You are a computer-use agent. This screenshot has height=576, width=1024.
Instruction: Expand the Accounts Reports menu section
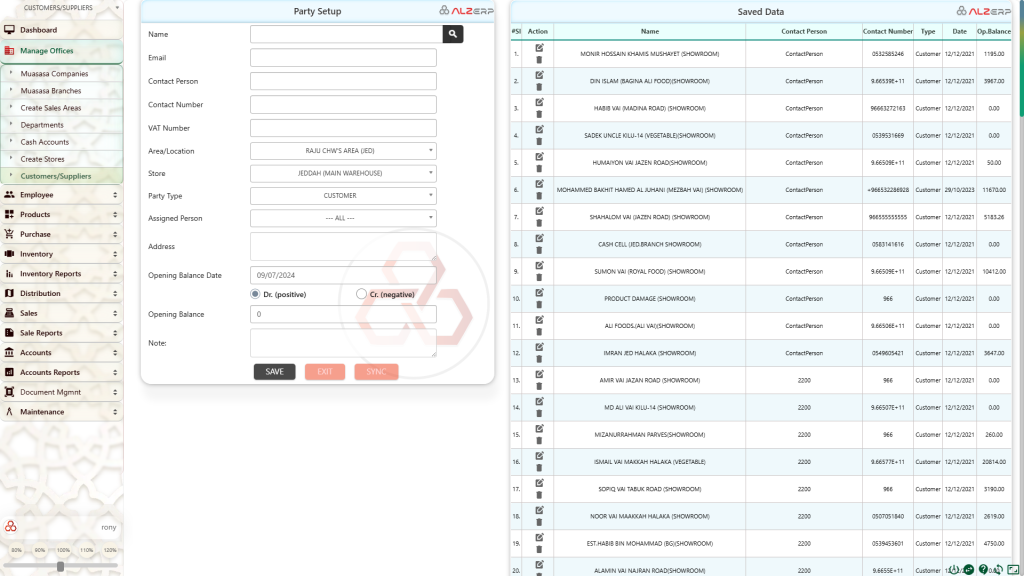[x=61, y=372]
